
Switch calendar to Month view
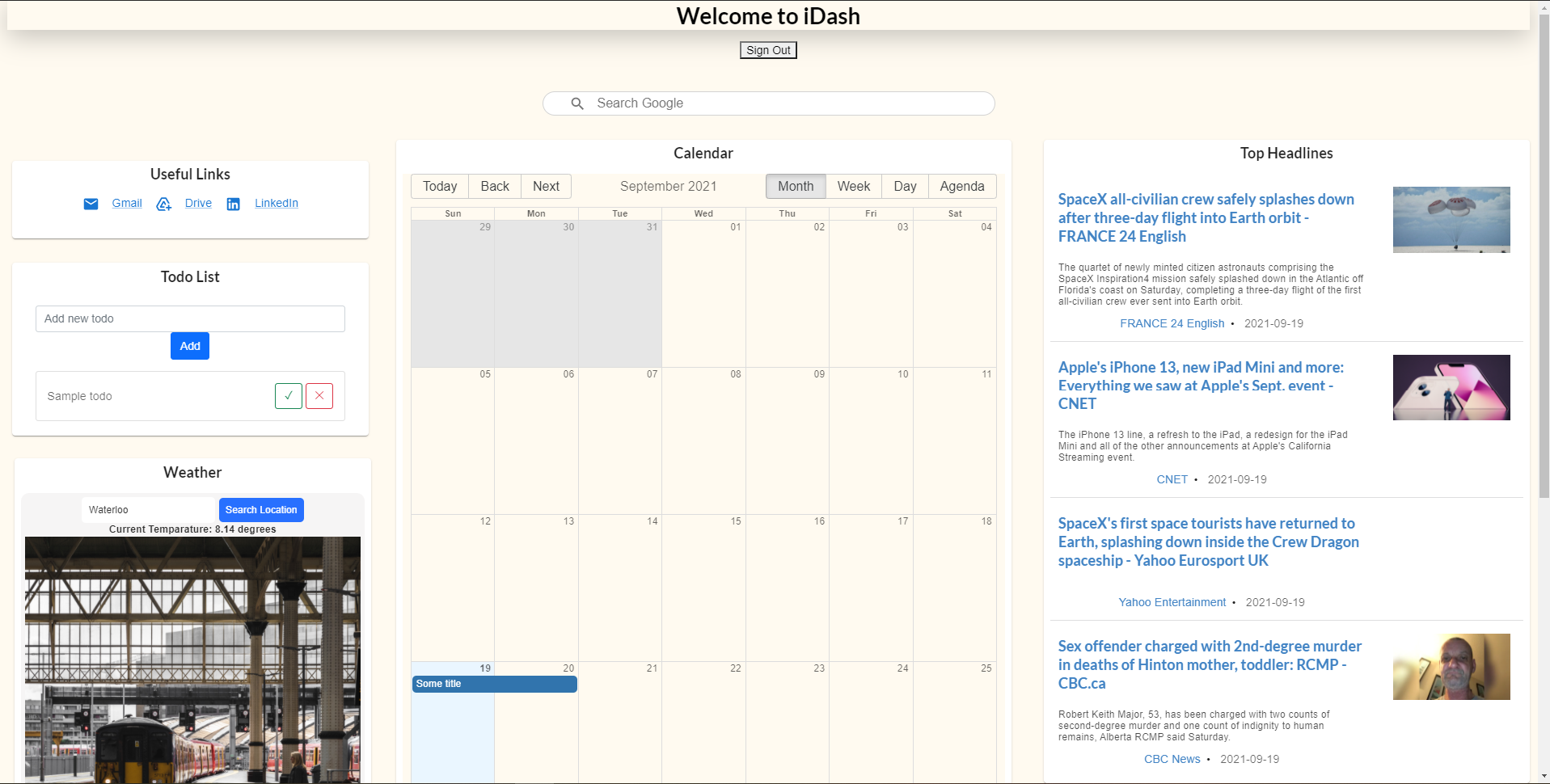point(796,187)
